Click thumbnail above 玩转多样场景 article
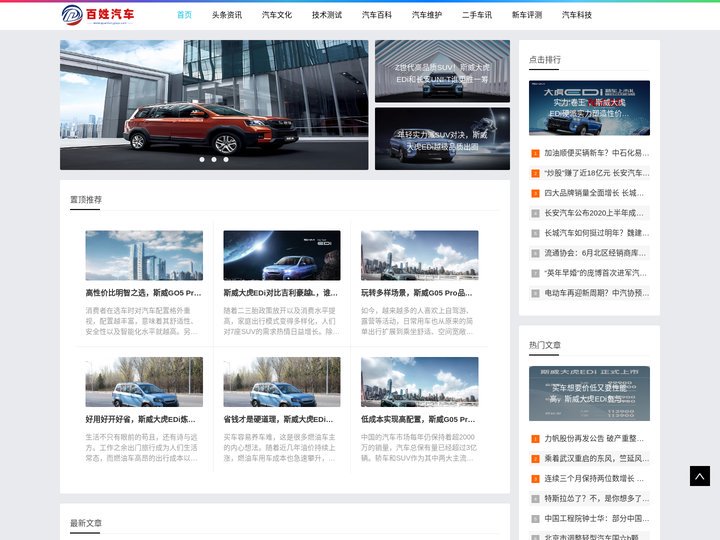The image size is (720, 540). (420, 255)
